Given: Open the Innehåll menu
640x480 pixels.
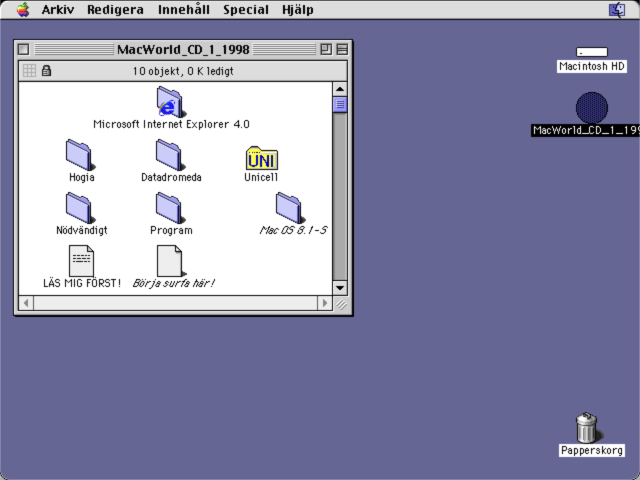Looking at the screenshot, I should pos(184,9).
